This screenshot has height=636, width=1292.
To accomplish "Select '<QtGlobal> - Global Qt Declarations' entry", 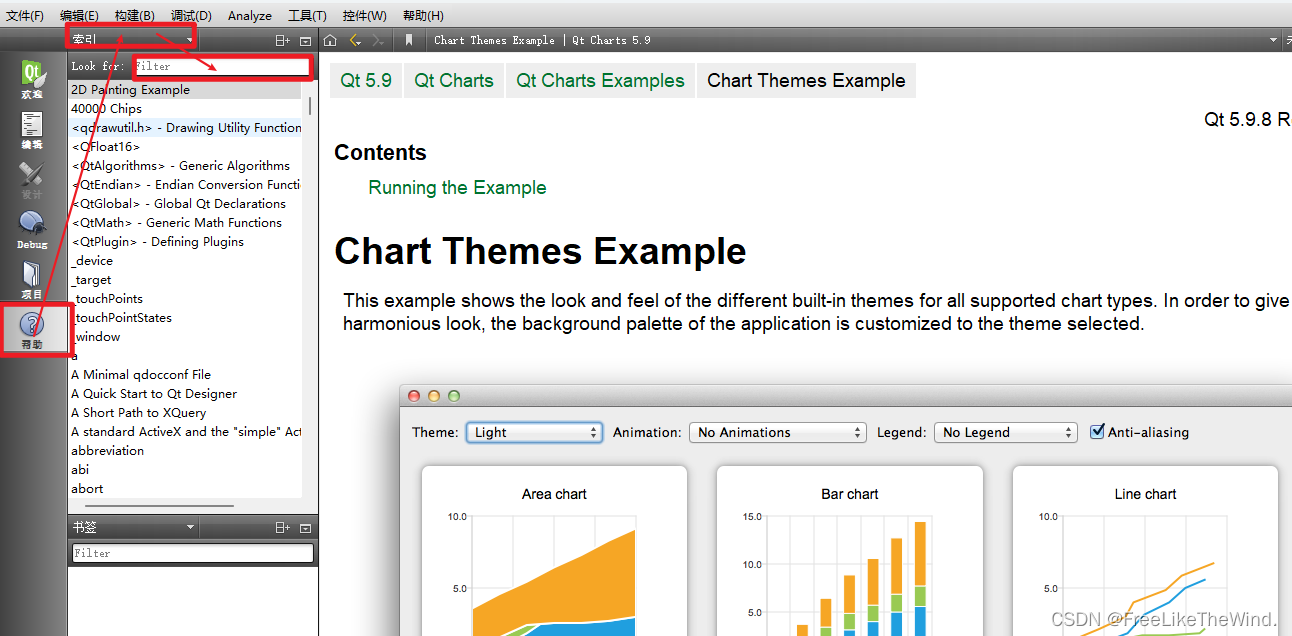I will pos(185,203).
